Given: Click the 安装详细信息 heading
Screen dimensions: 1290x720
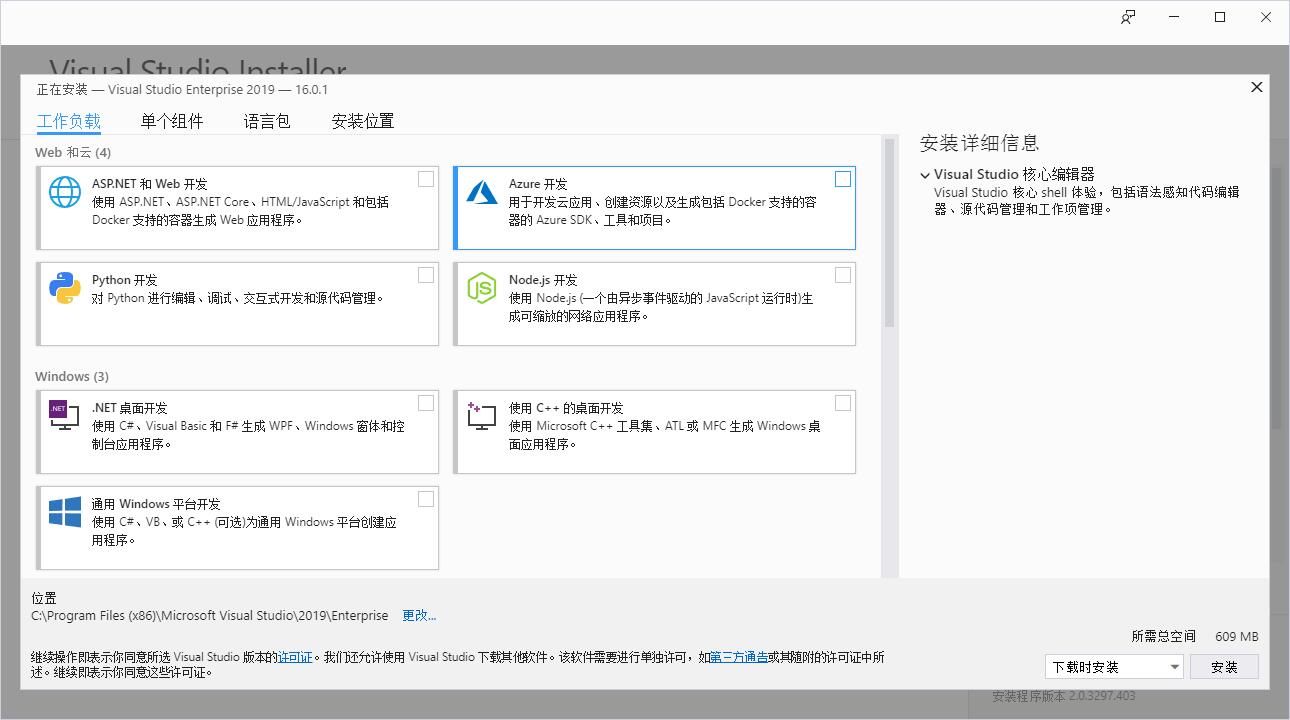Looking at the screenshot, I should click(980, 143).
